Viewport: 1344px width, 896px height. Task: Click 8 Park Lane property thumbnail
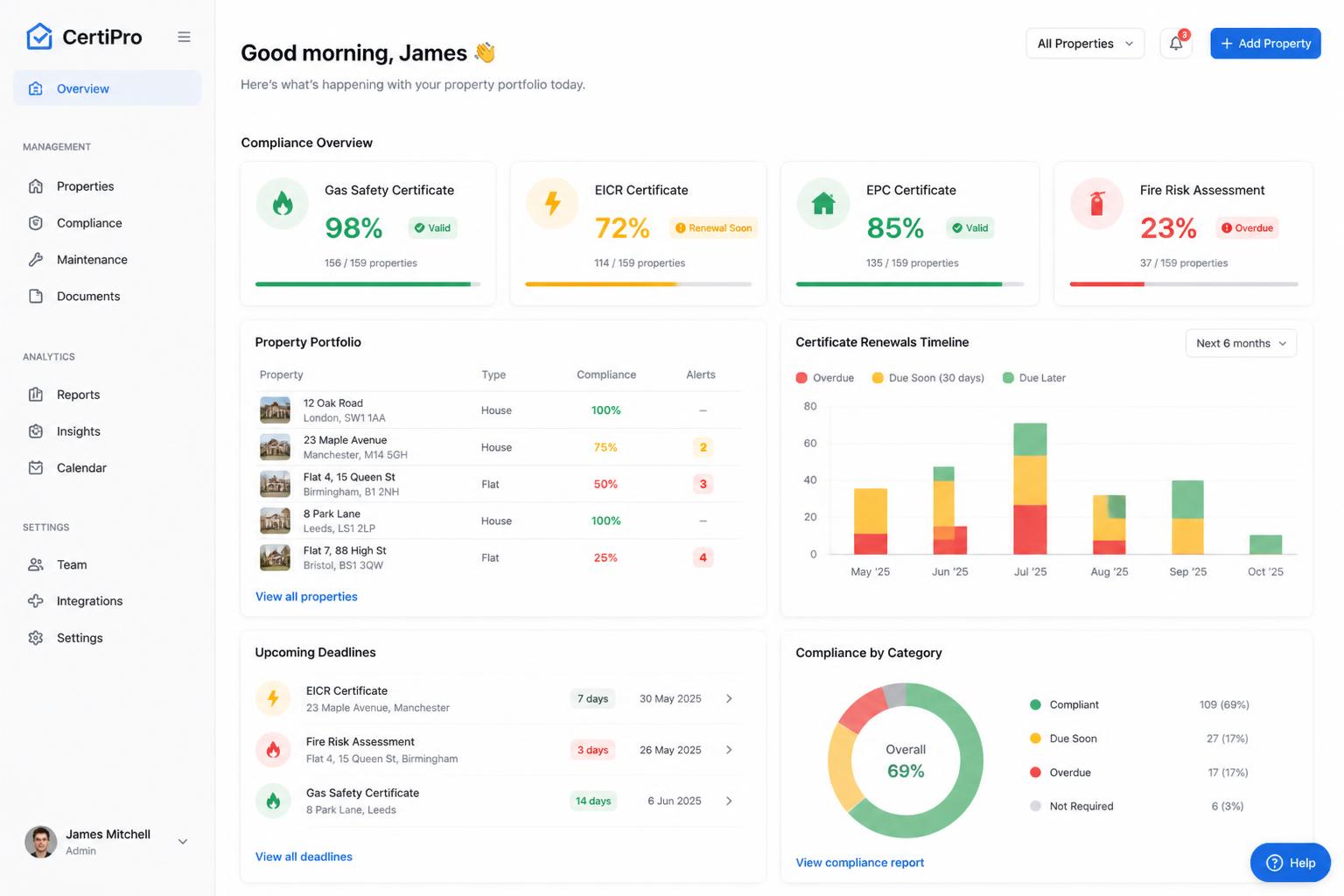pyautogui.click(x=275, y=521)
